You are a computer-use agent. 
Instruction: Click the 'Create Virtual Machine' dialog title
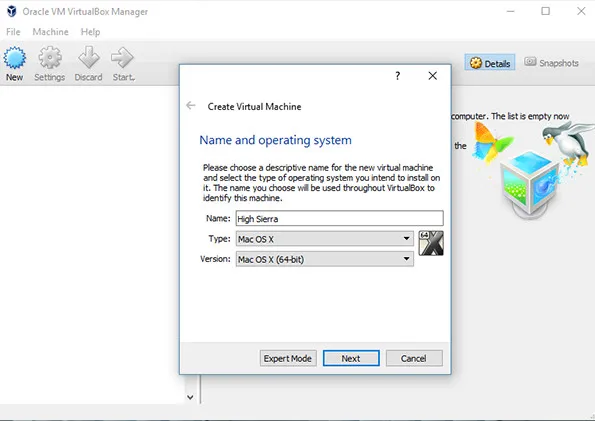[x=254, y=107]
